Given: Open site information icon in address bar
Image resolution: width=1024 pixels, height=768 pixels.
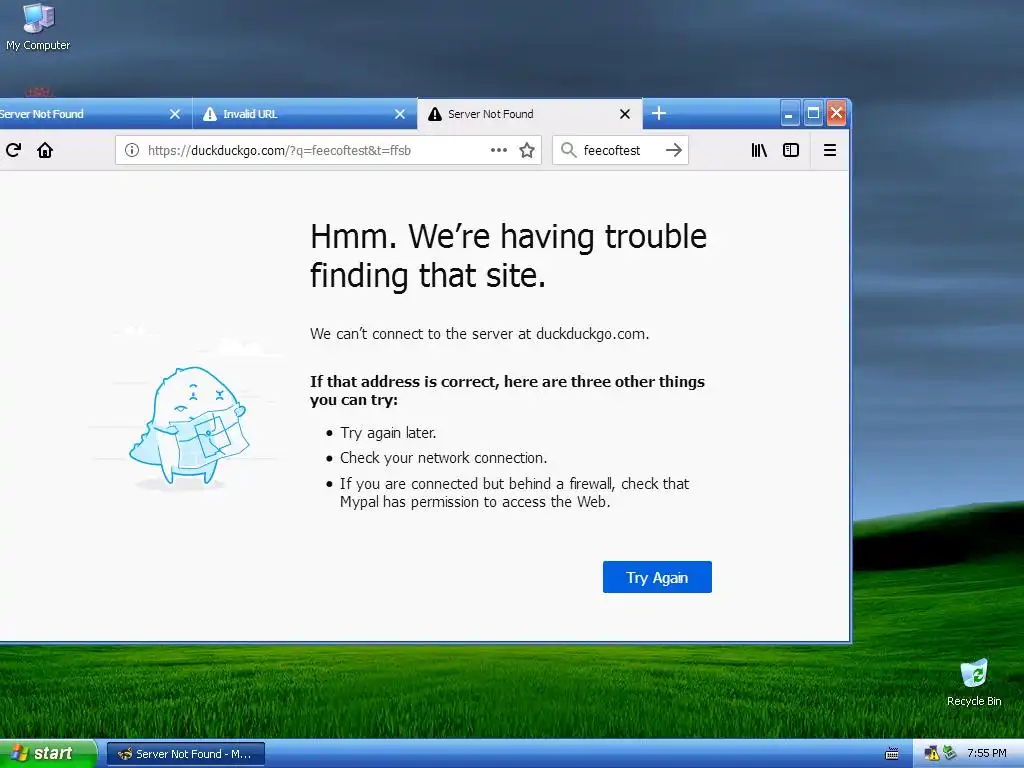Looking at the screenshot, I should point(132,150).
